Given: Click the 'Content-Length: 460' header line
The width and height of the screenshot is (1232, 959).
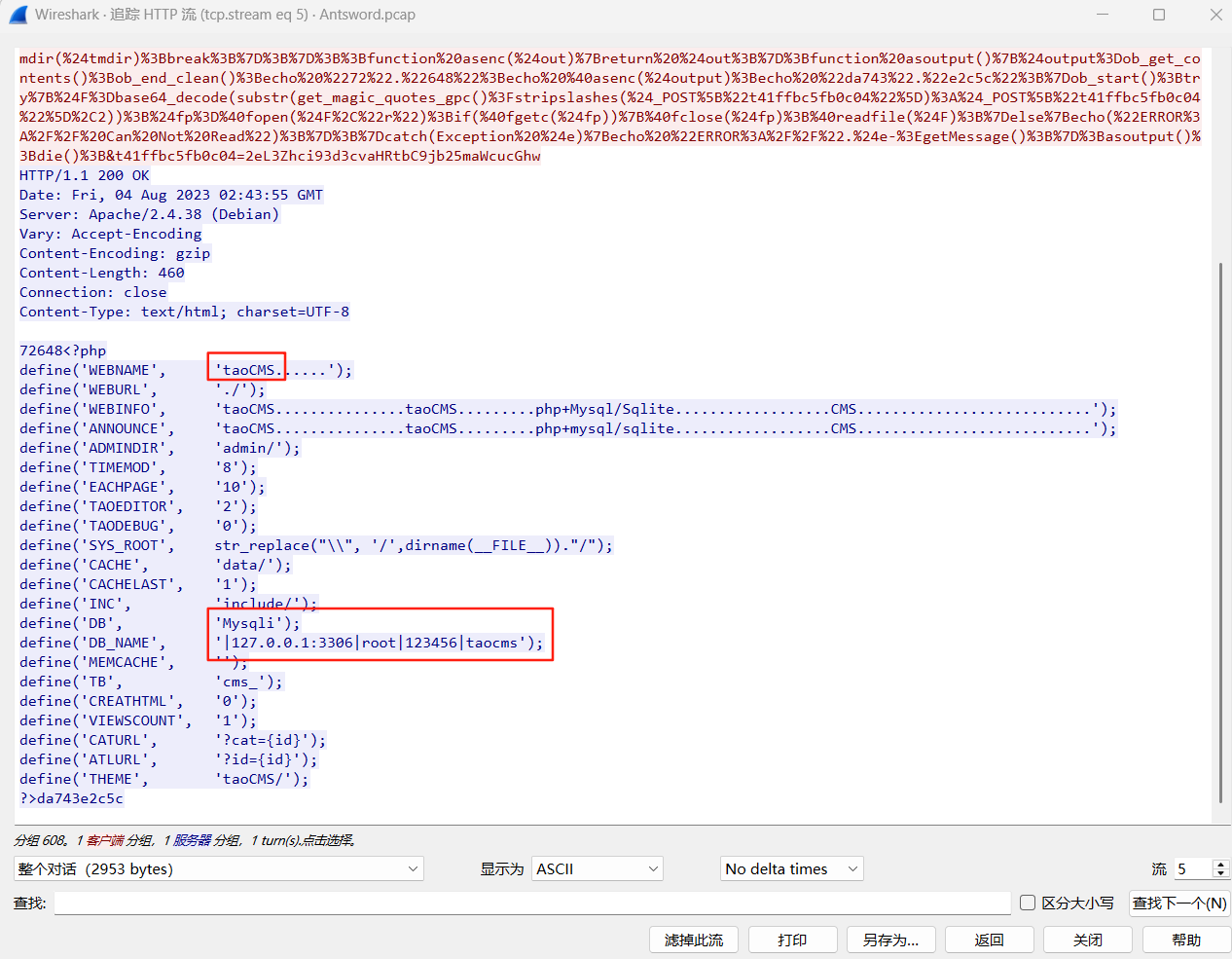Looking at the screenshot, I should click(x=102, y=273).
